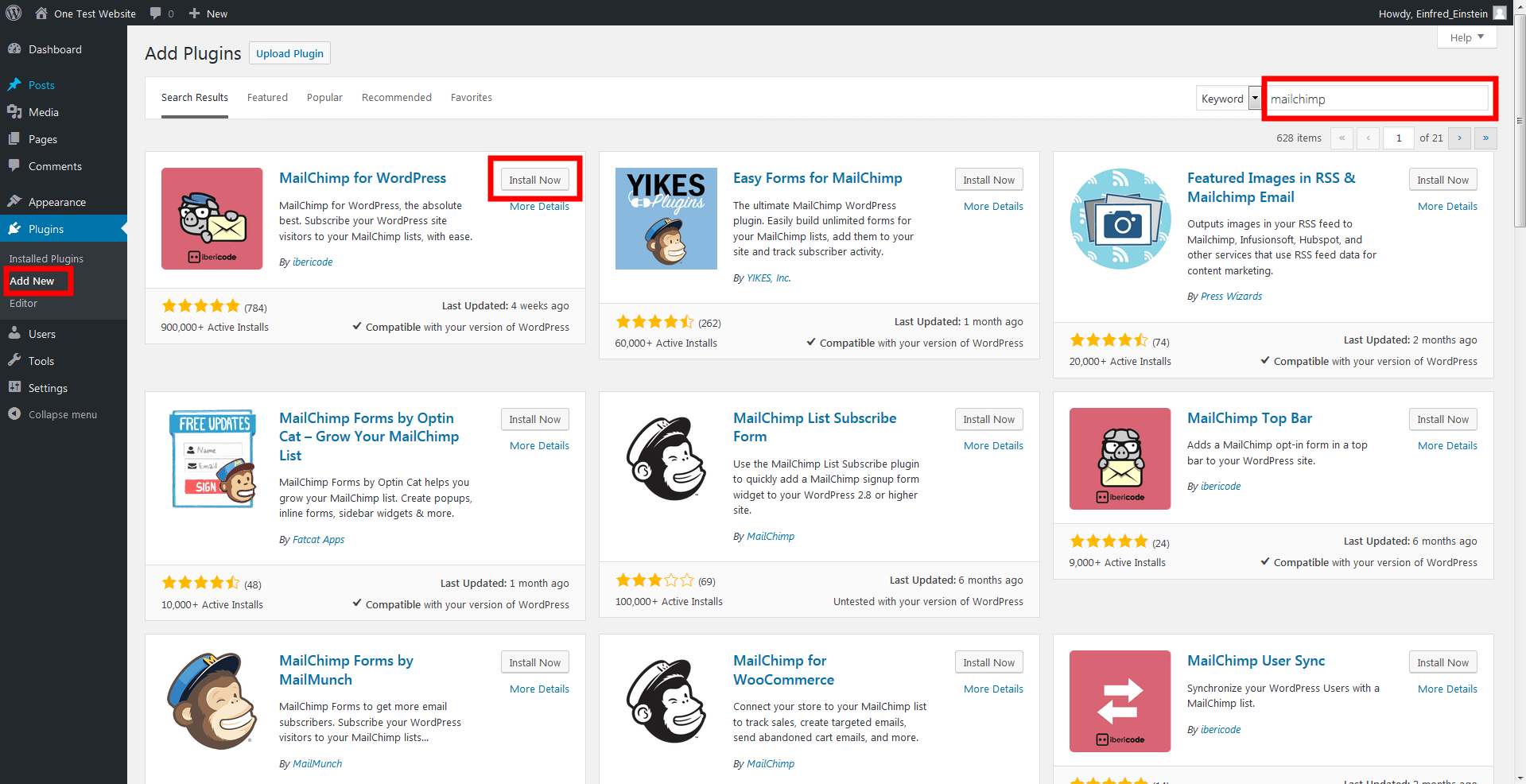Screen dimensions: 1526x784
Task: Switch to the Popular tab
Action: 324,98
